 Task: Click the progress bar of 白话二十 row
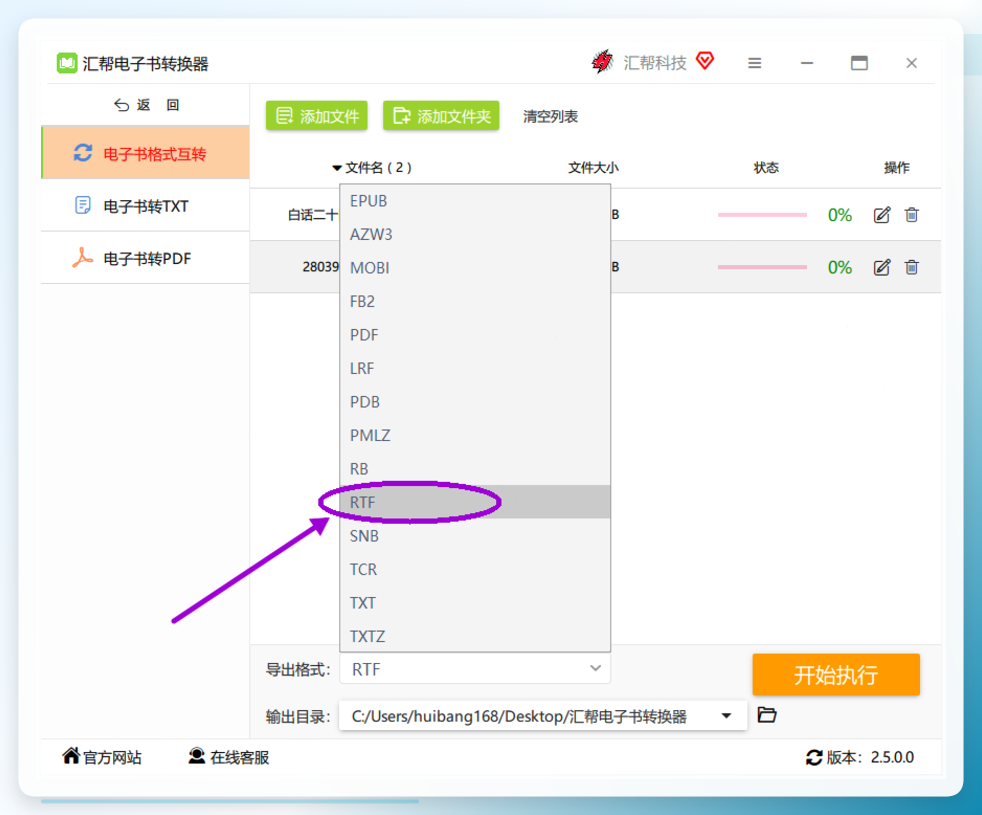point(762,215)
